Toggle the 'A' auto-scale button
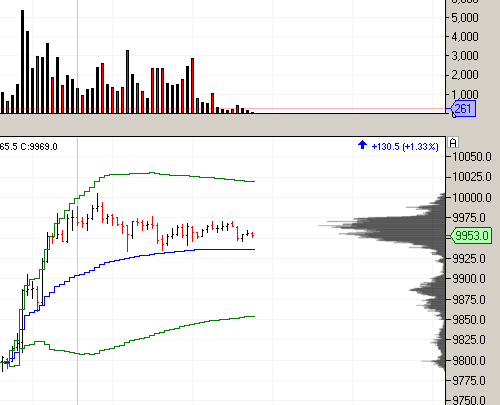500x405 pixels. 453,143
